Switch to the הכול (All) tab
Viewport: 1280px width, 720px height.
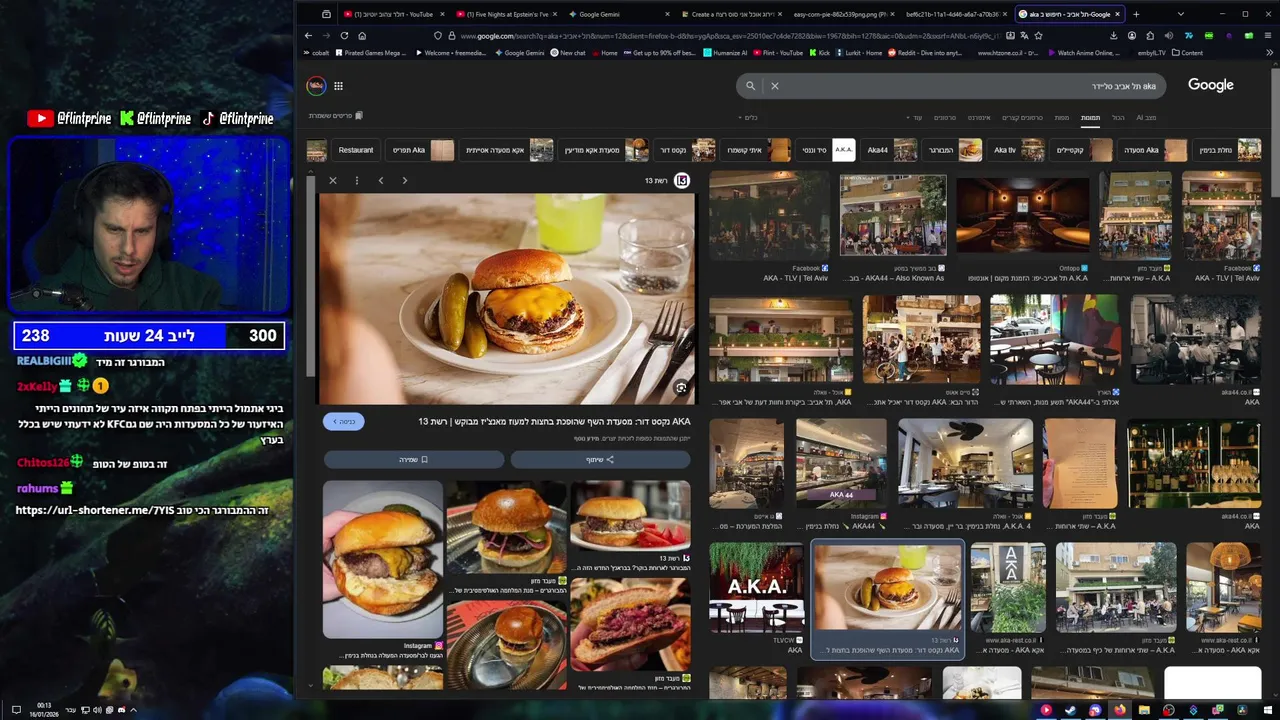[x=1118, y=118]
